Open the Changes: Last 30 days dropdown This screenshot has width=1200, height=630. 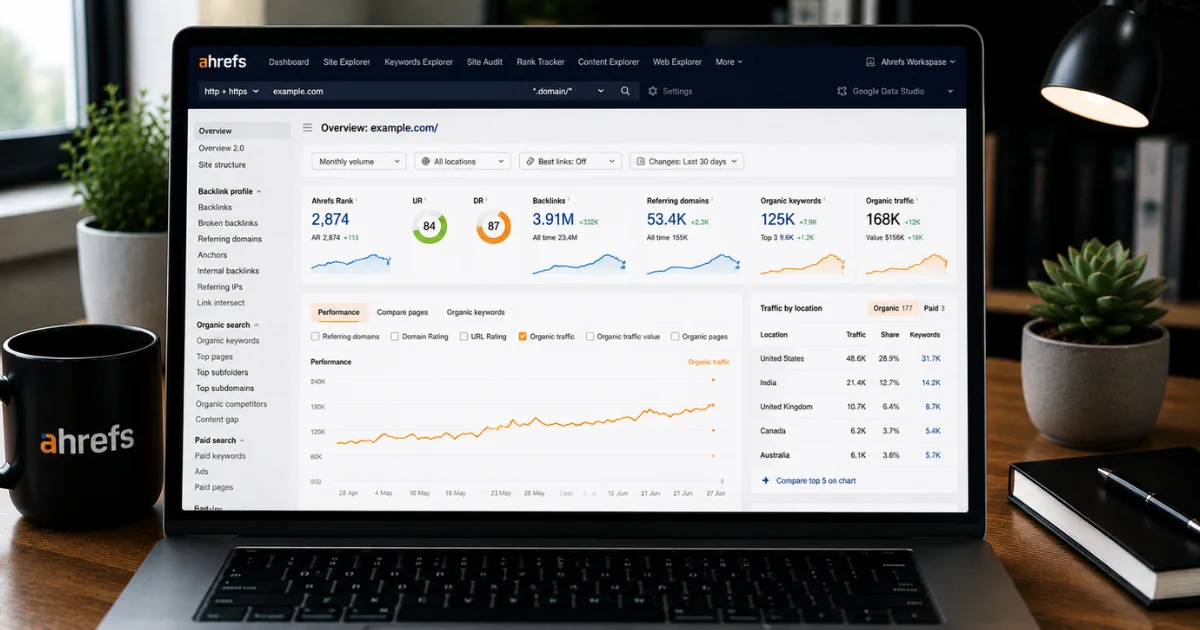tap(686, 161)
